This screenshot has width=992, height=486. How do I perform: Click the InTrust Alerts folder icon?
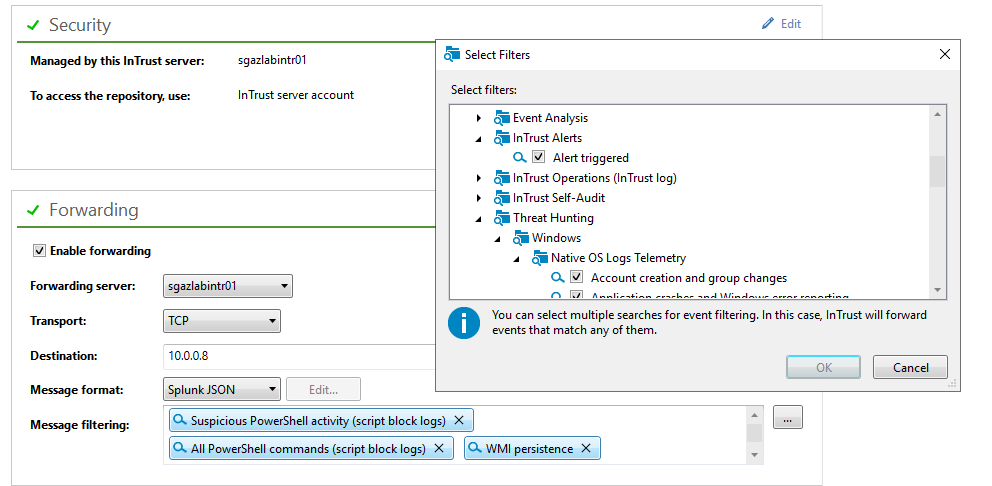coord(502,138)
